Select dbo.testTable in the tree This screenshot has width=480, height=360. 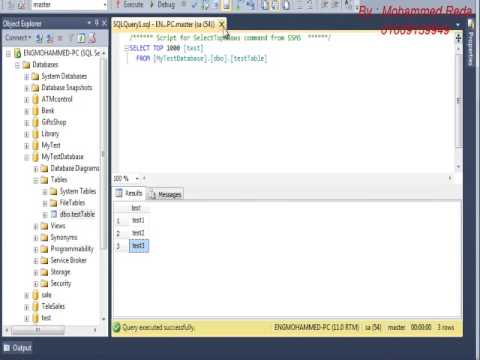coord(77,214)
